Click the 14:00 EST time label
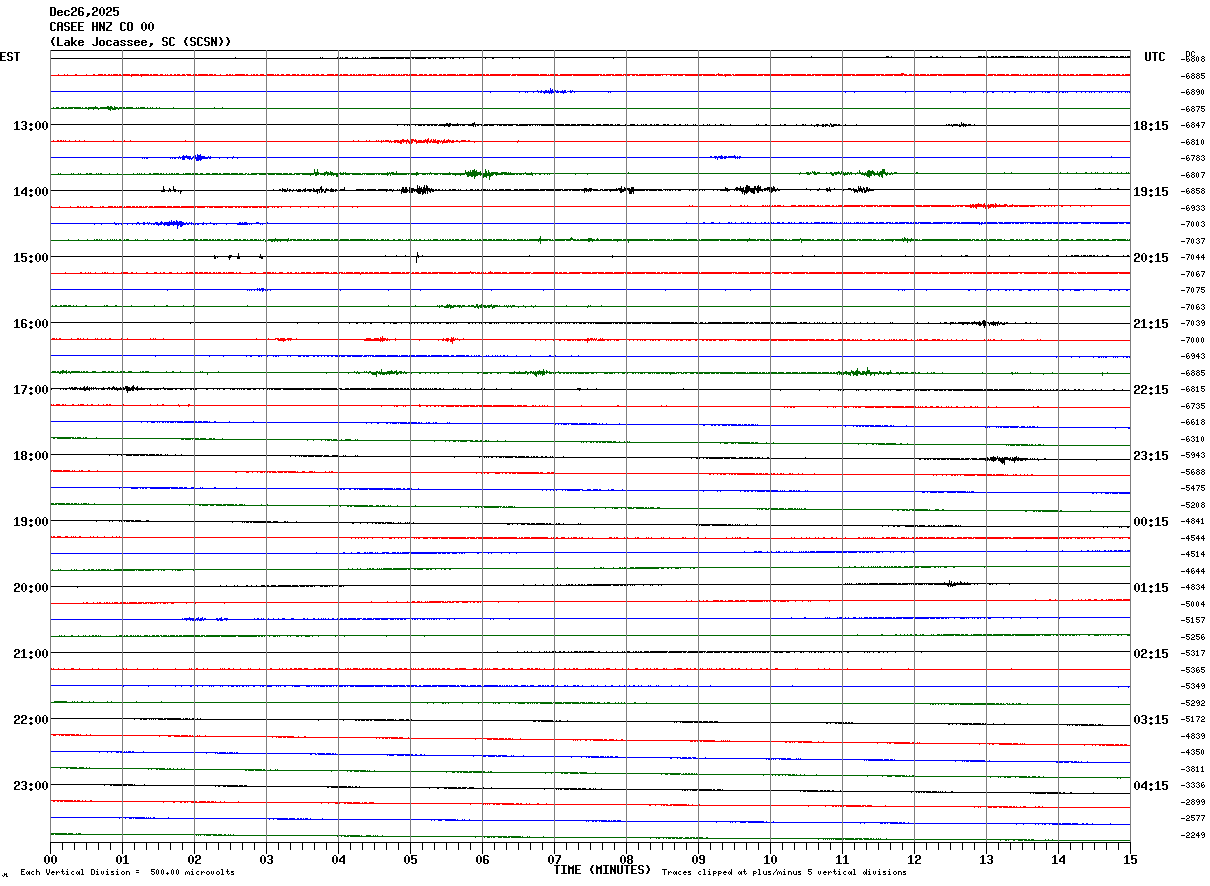 click(x=30, y=192)
